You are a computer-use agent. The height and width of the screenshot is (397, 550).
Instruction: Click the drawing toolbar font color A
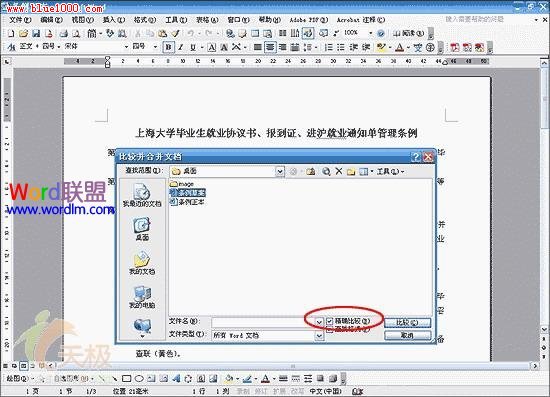(265, 379)
